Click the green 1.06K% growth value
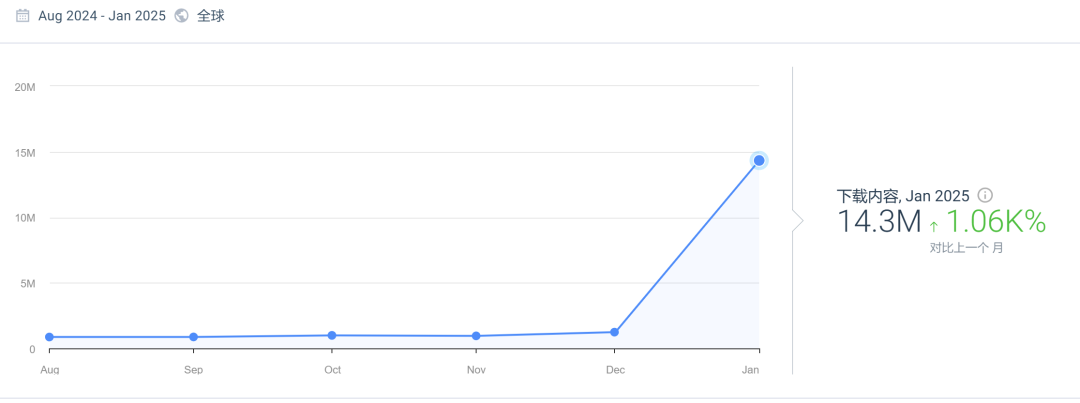Viewport: 1080px width, 403px height. pos(996,222)
